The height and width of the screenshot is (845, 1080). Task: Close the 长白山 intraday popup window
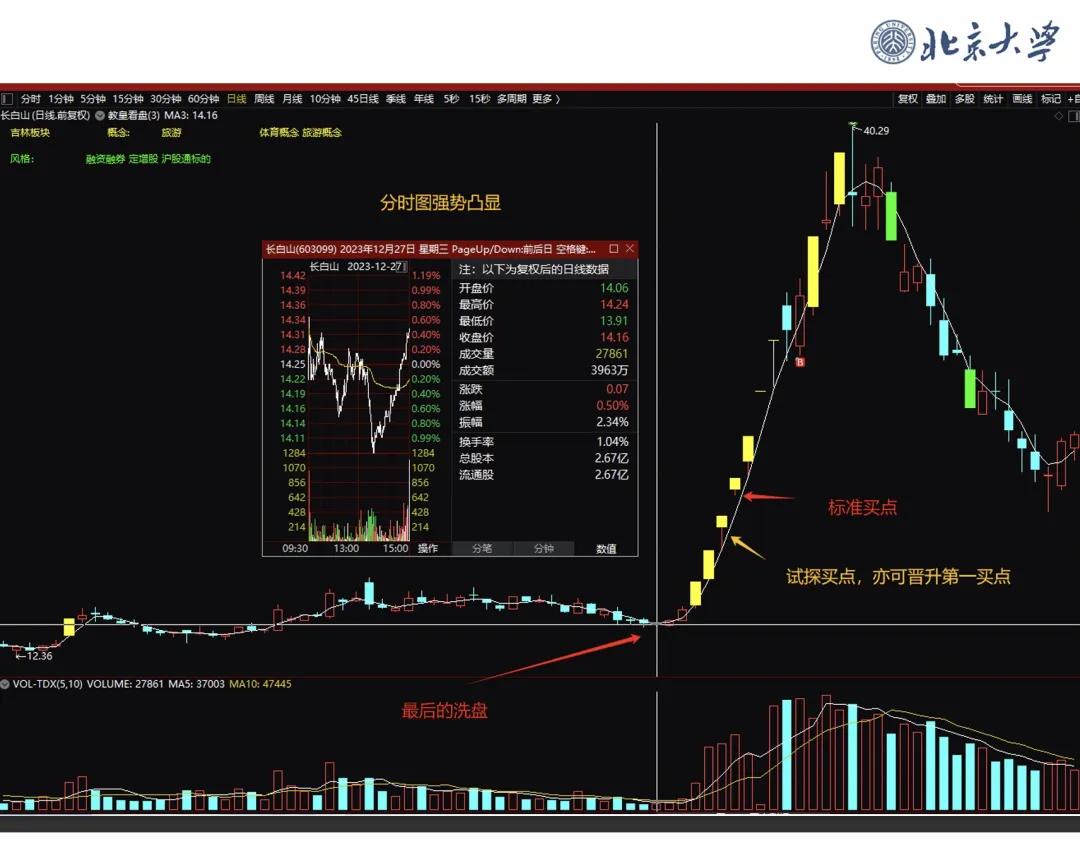[630, 249]
